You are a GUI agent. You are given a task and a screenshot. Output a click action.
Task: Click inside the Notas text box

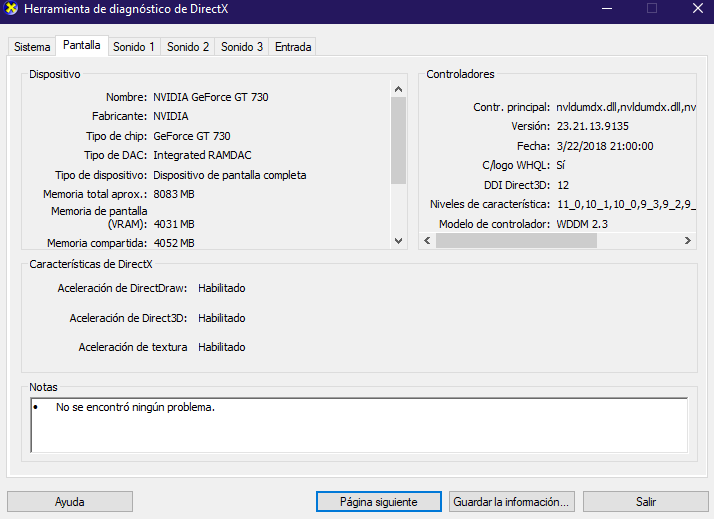[359, 425]
